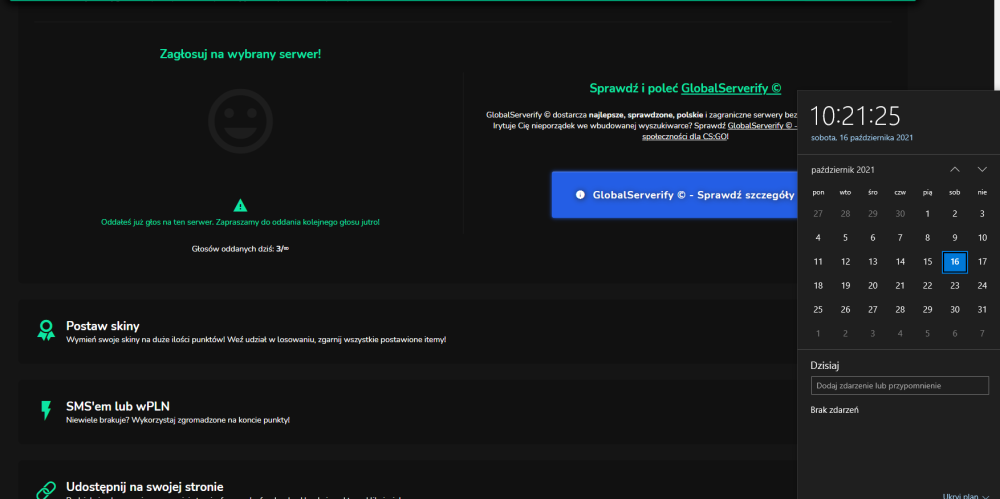Select today's date 16 in the calendar
The height and width of the screenshot is (499, 1000).
[x=955, y=262]
